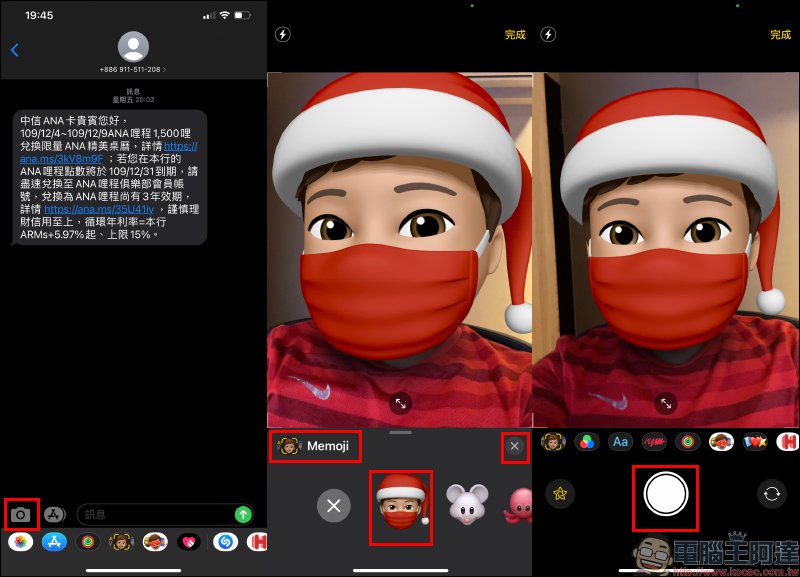Open the https://ana.ms/35U41iy link
Viewport: 800px width, 577px height.
(99, 209)
